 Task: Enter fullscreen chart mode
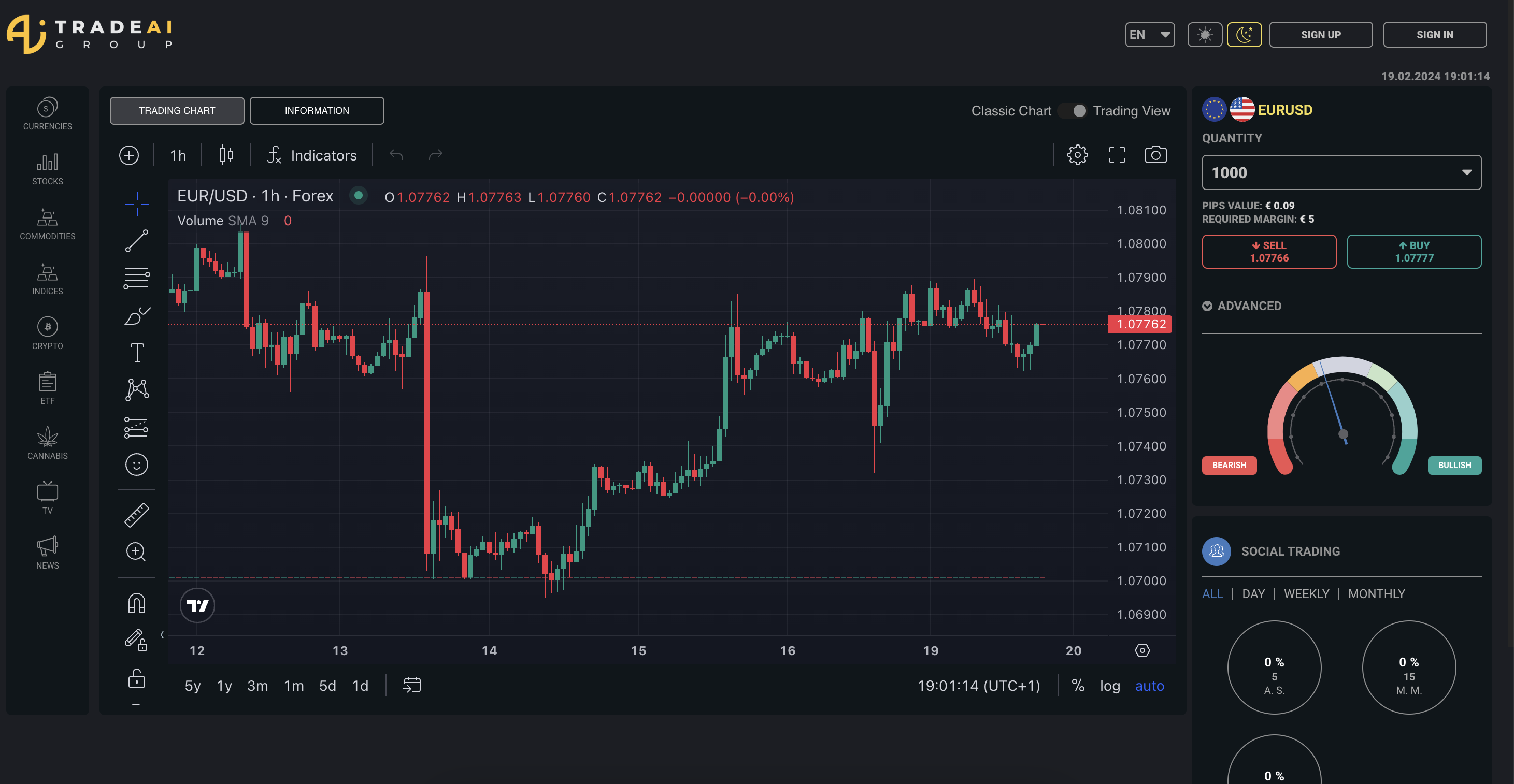[1117, 155]
